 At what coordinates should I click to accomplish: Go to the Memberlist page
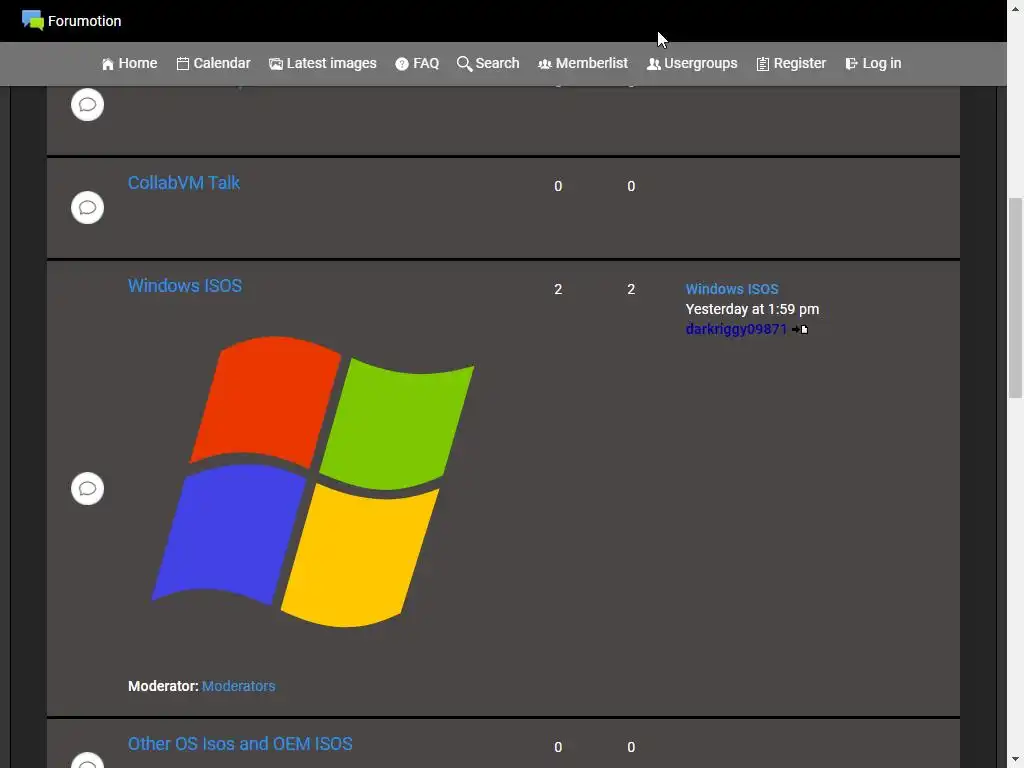tap(583, 63)
